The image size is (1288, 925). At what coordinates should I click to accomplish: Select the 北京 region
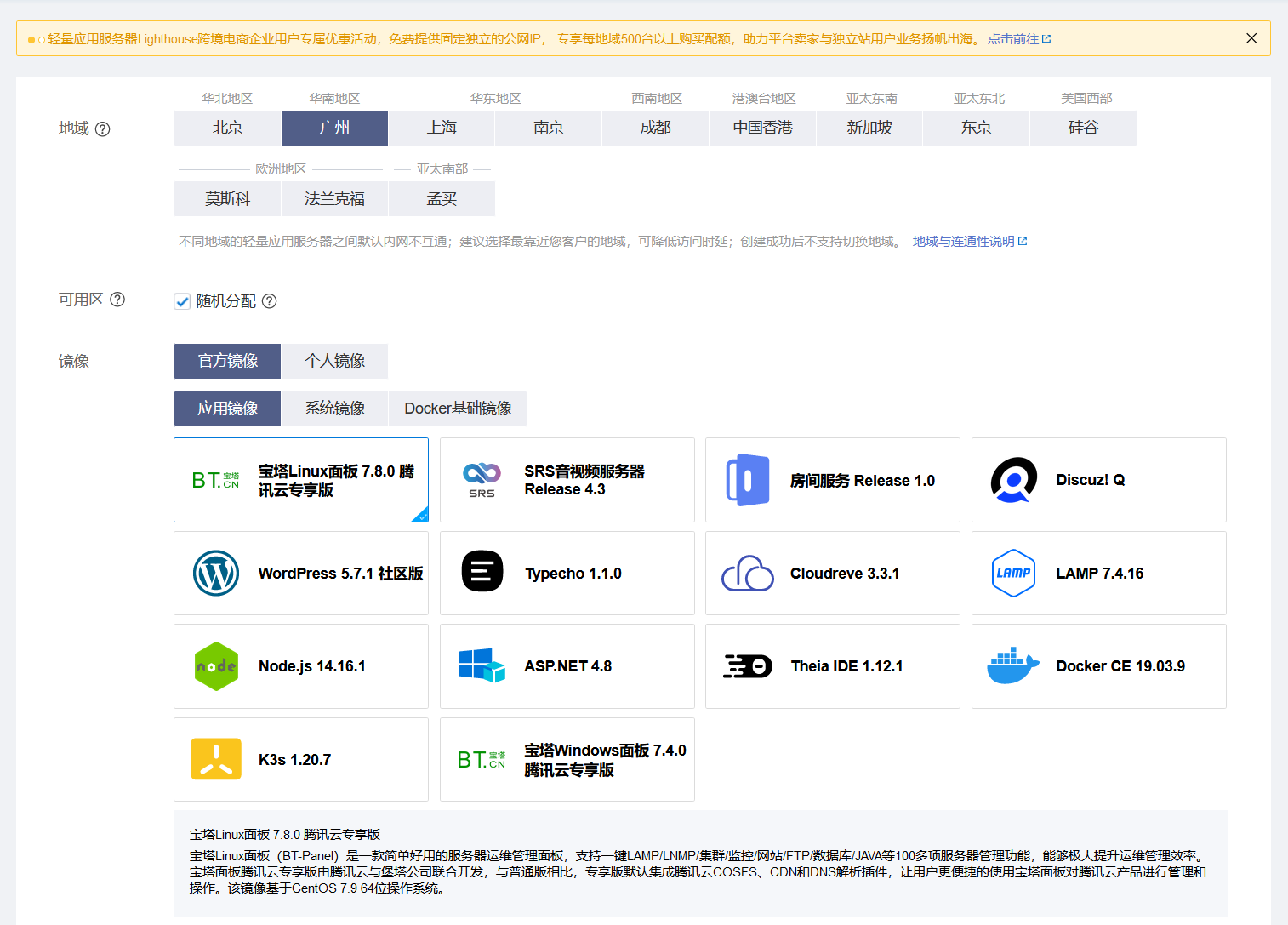pyautogui.click(x=228, y=128)
